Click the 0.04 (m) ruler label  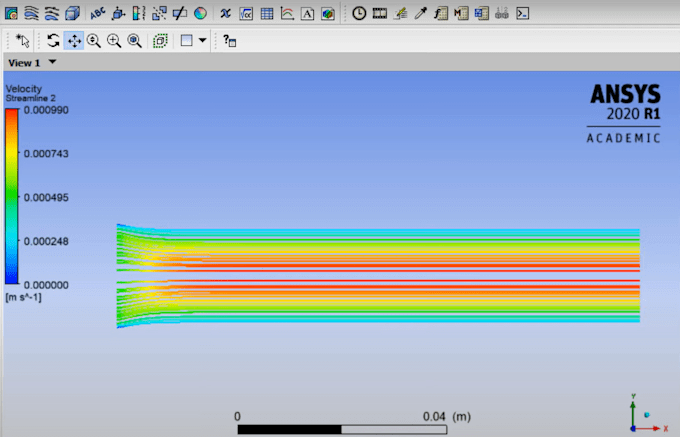click(x=447, y=417)
